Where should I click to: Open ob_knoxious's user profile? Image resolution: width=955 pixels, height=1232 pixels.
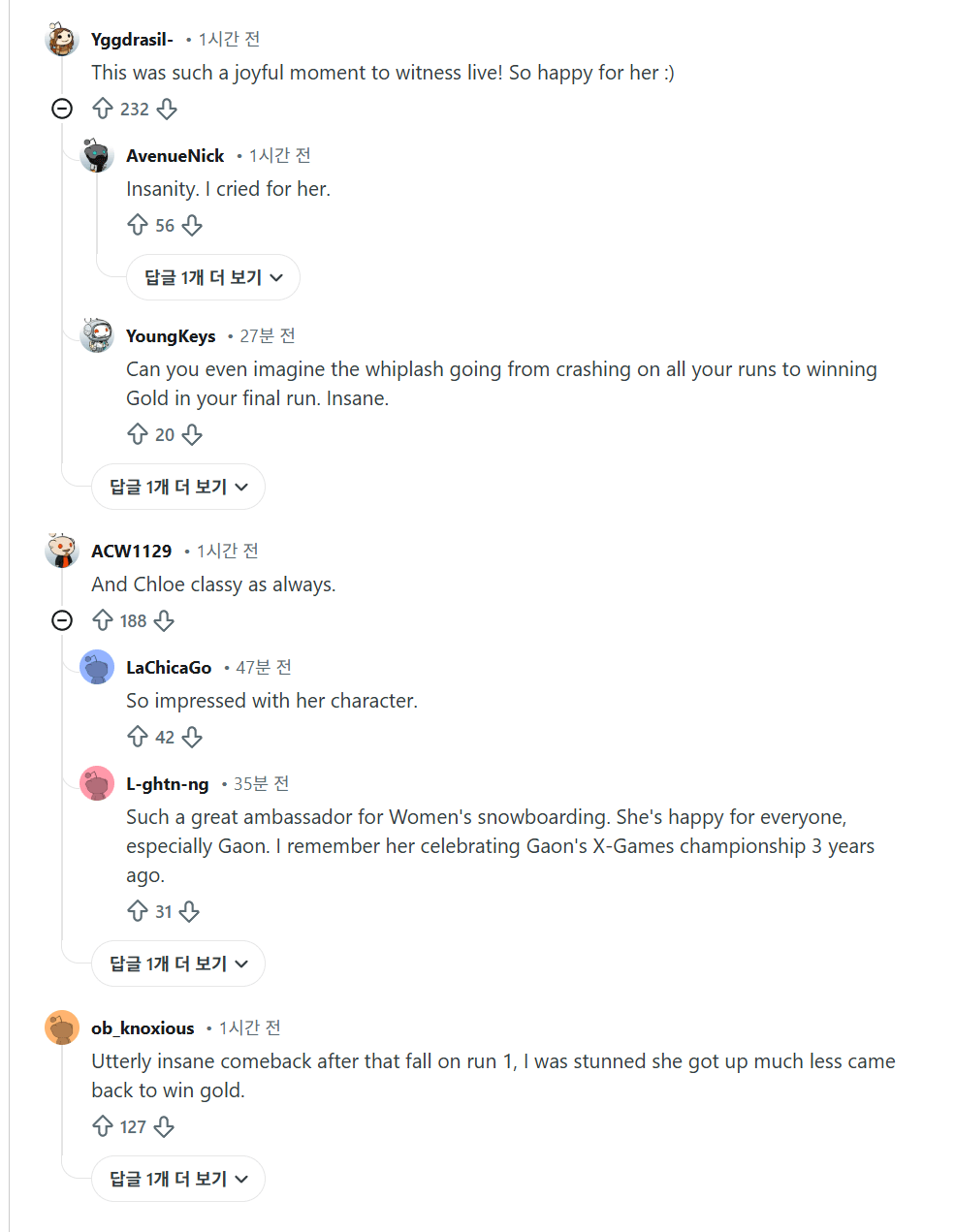(x=143, y=1027)
